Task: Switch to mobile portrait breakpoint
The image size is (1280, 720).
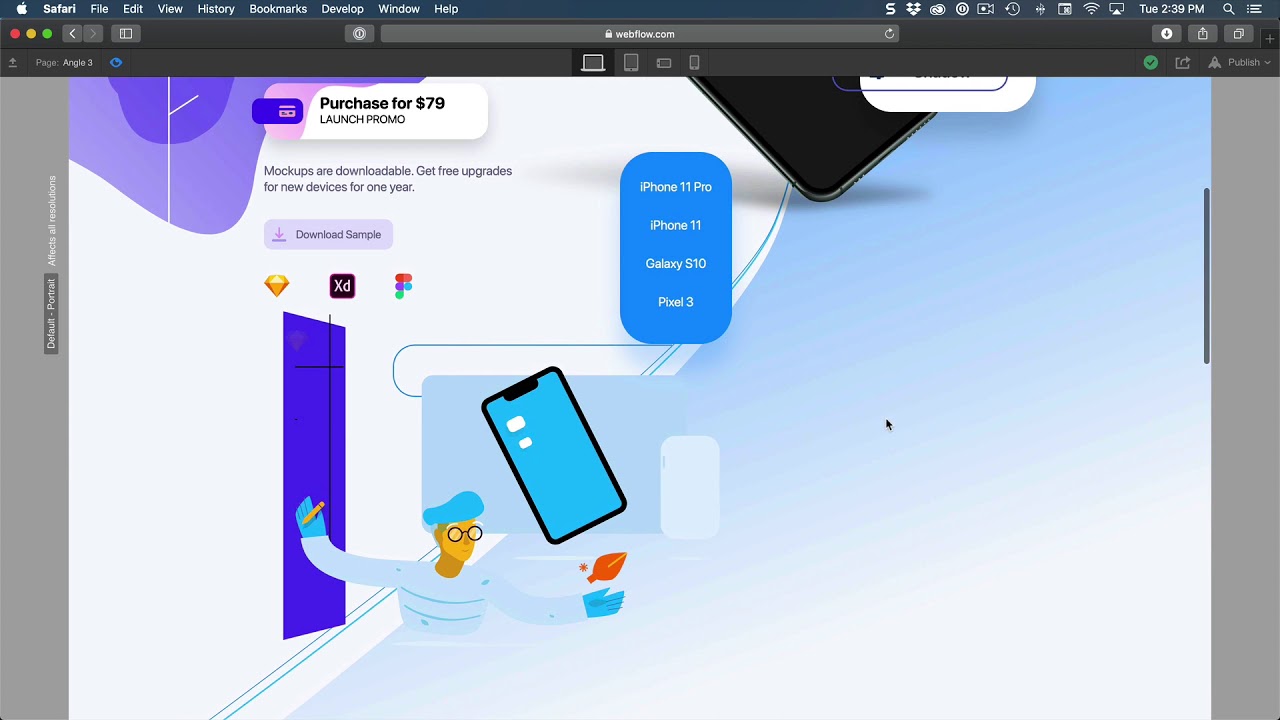Action: tap(694, 62)
